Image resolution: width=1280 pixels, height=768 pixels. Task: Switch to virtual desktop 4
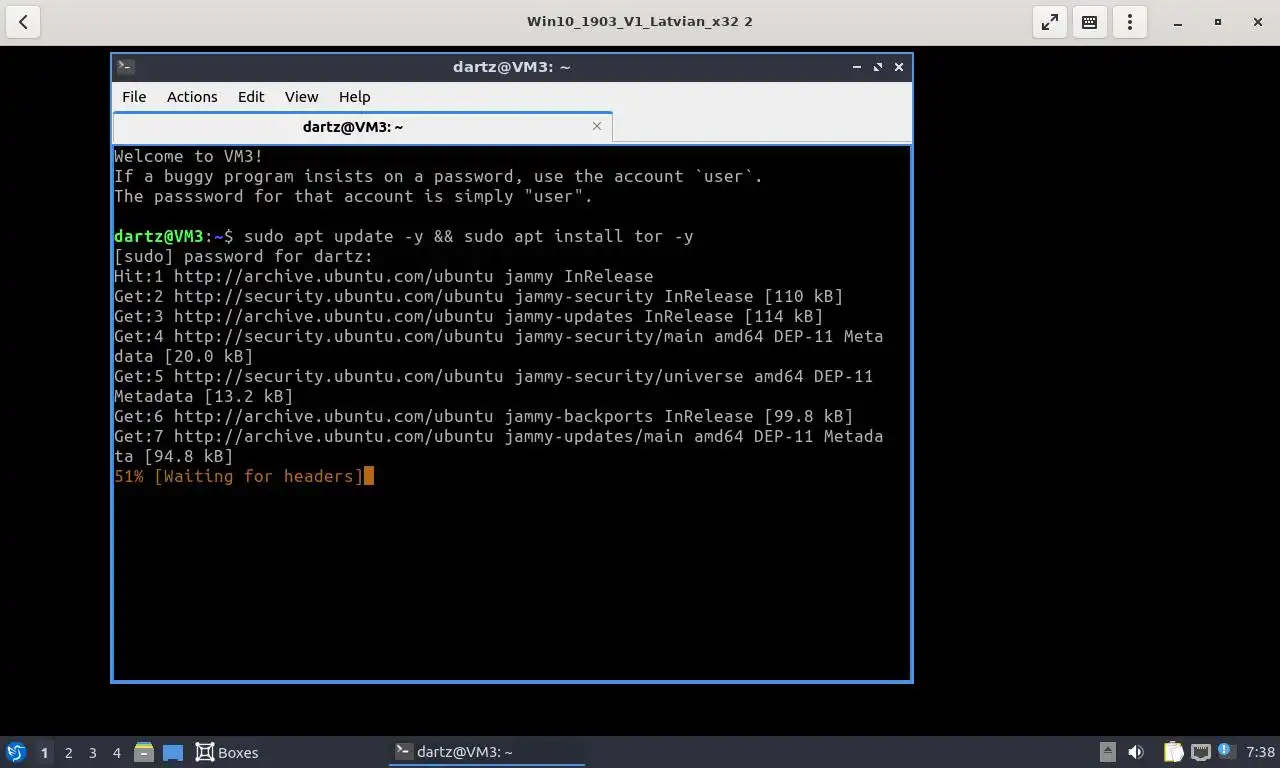(x=116, y=753)
